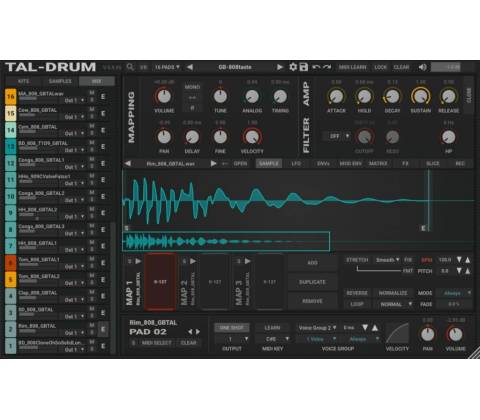Open the Smooth stretch mode dropdown
The image size is (480, 420).
click(x=387, y=260)
